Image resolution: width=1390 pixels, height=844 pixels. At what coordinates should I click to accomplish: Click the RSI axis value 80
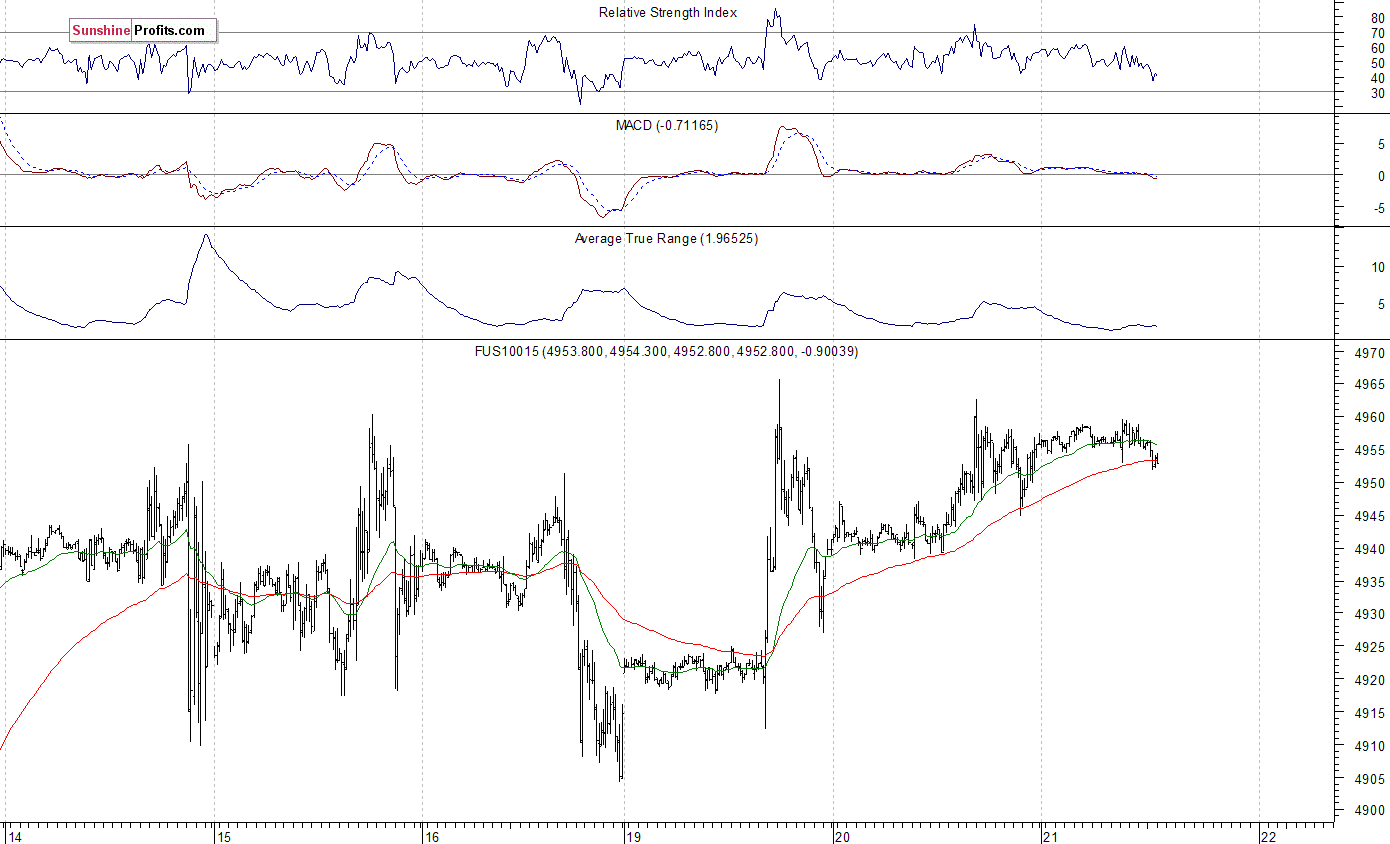click(1378, 18)
